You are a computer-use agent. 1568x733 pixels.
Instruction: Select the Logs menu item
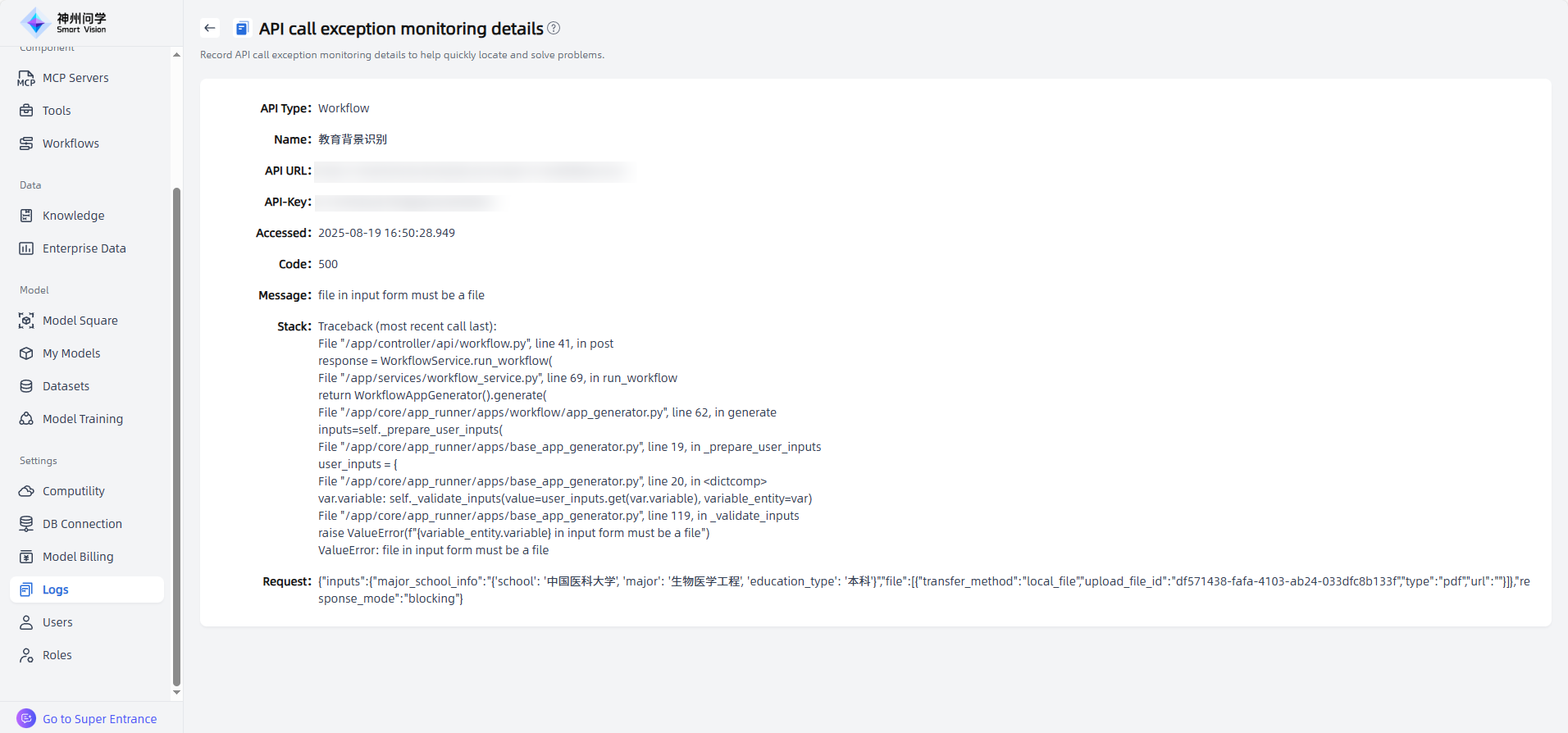pyautogui.click(x=56, y=590)
